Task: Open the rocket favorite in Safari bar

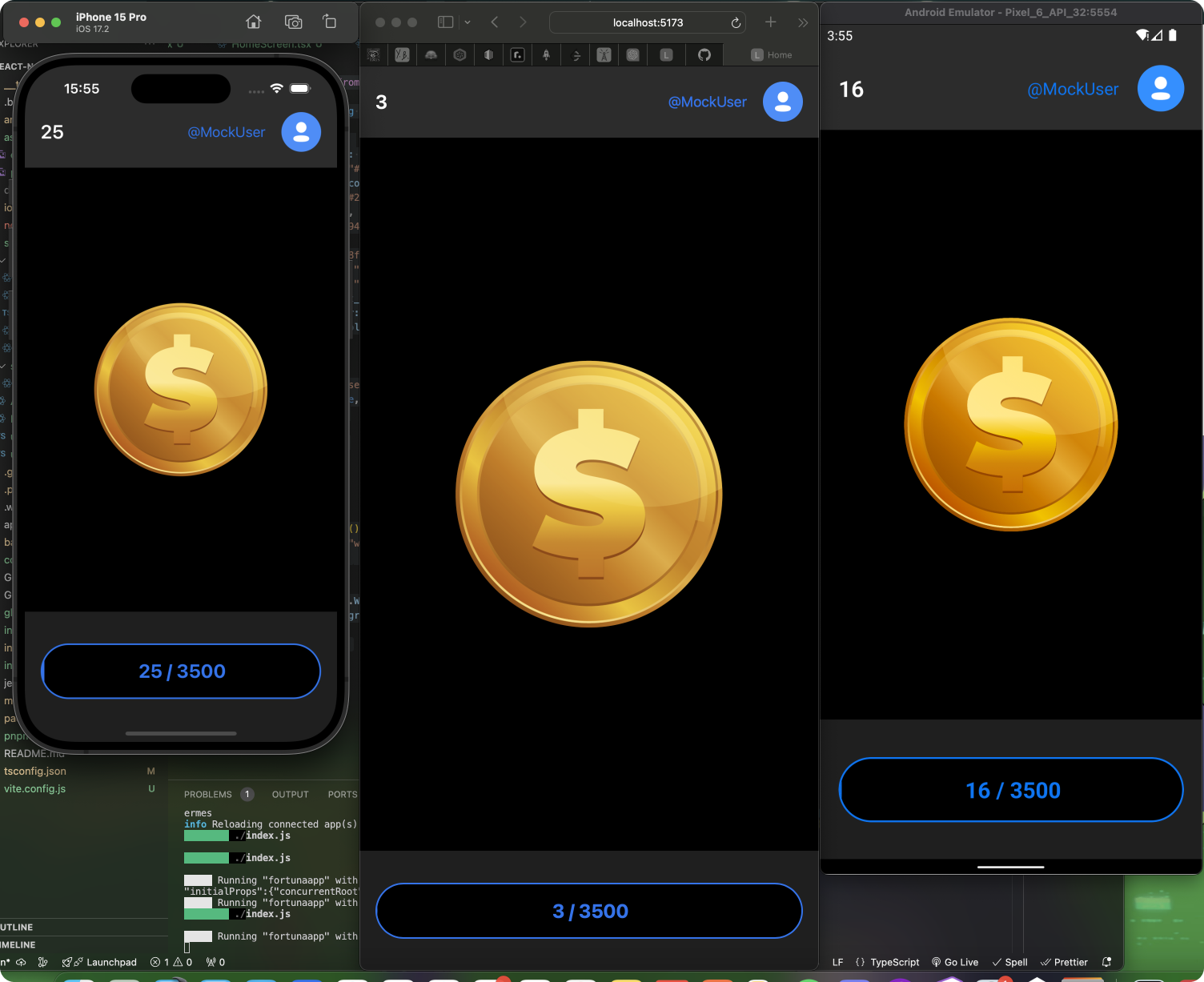Action: coord(546,54)
